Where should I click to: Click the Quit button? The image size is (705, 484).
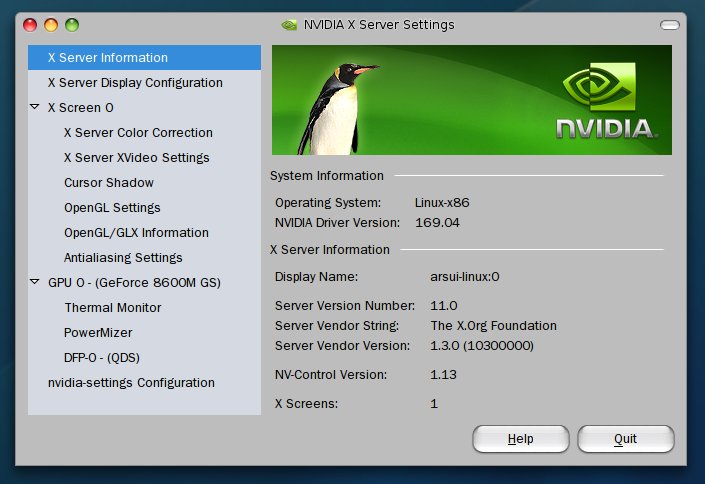click(x=625, y=439)
